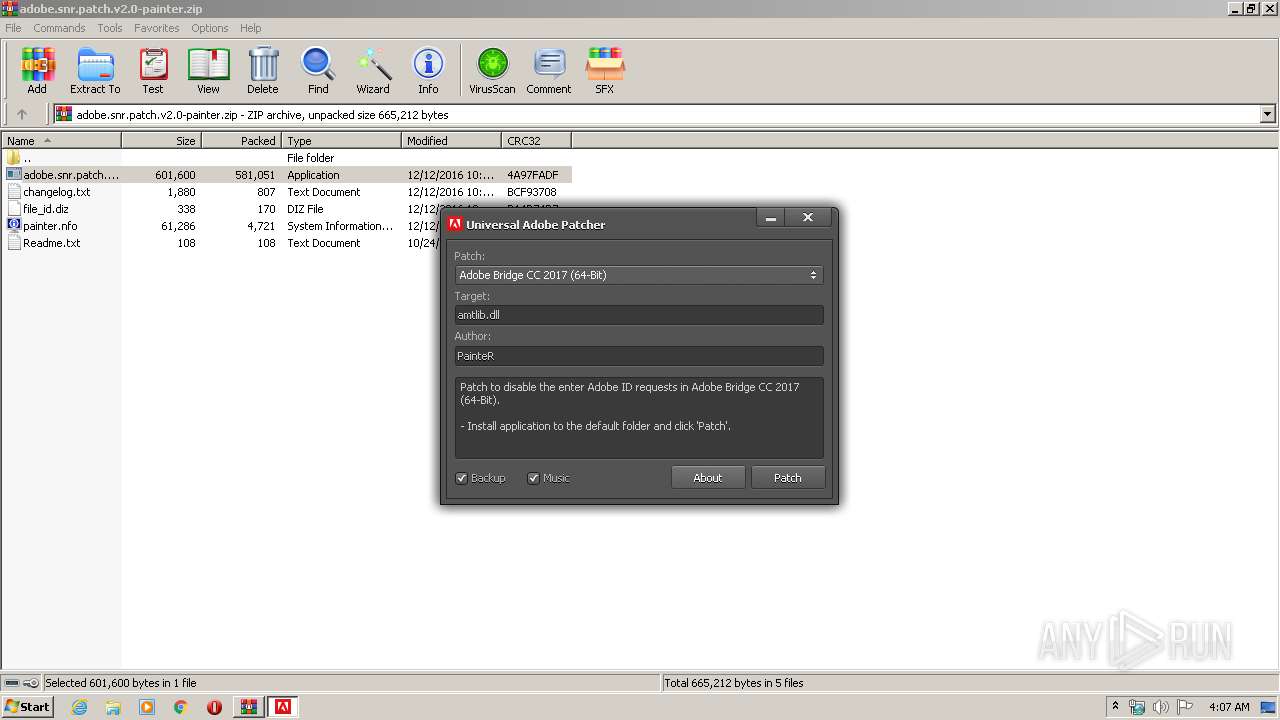Open the Options menu
The width and height of the screenshot is (1280, 720).
[210, 28]
